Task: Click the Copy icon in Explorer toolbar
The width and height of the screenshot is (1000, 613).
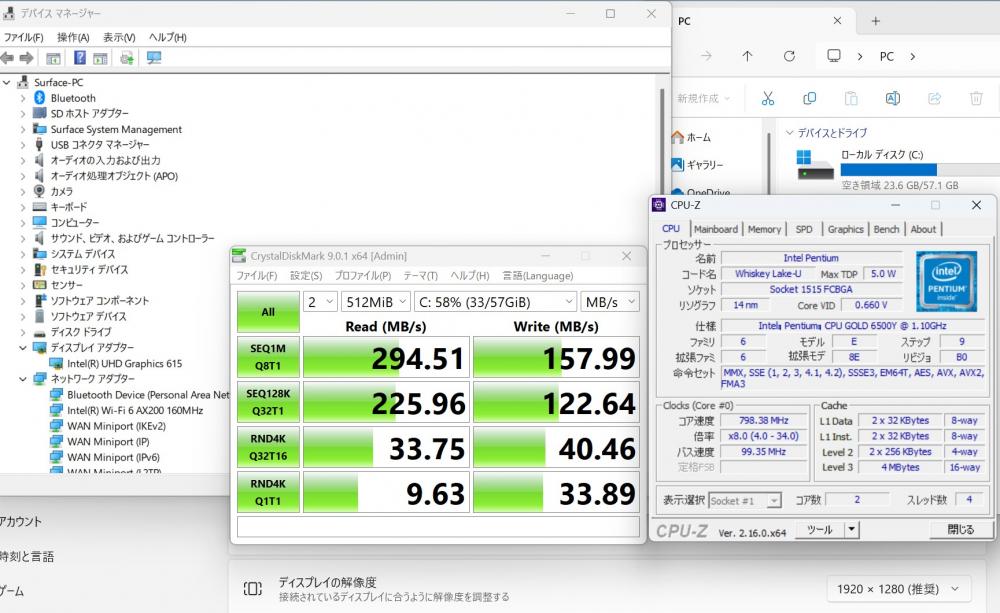Action: 809,98
